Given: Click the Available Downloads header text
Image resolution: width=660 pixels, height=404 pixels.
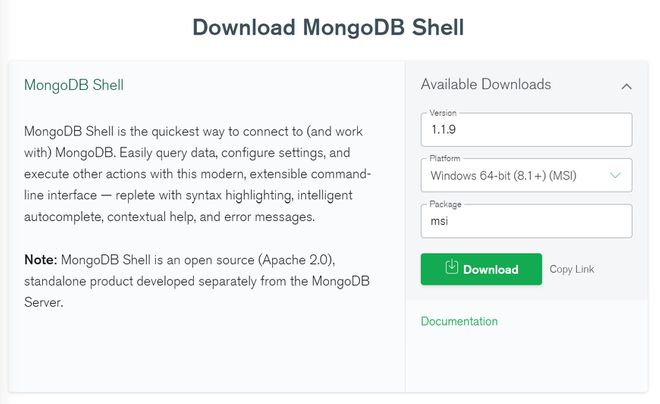Looking at the screenshot, I should 486,85.
